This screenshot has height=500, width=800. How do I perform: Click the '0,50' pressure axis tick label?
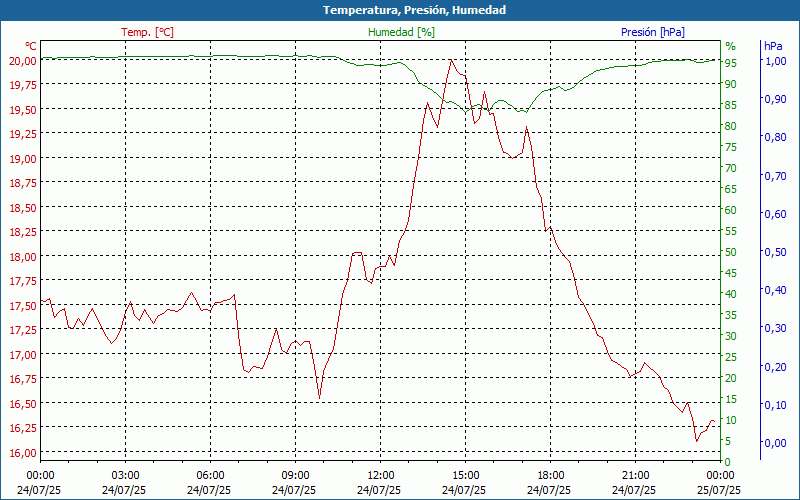click(x=775, y=252)
